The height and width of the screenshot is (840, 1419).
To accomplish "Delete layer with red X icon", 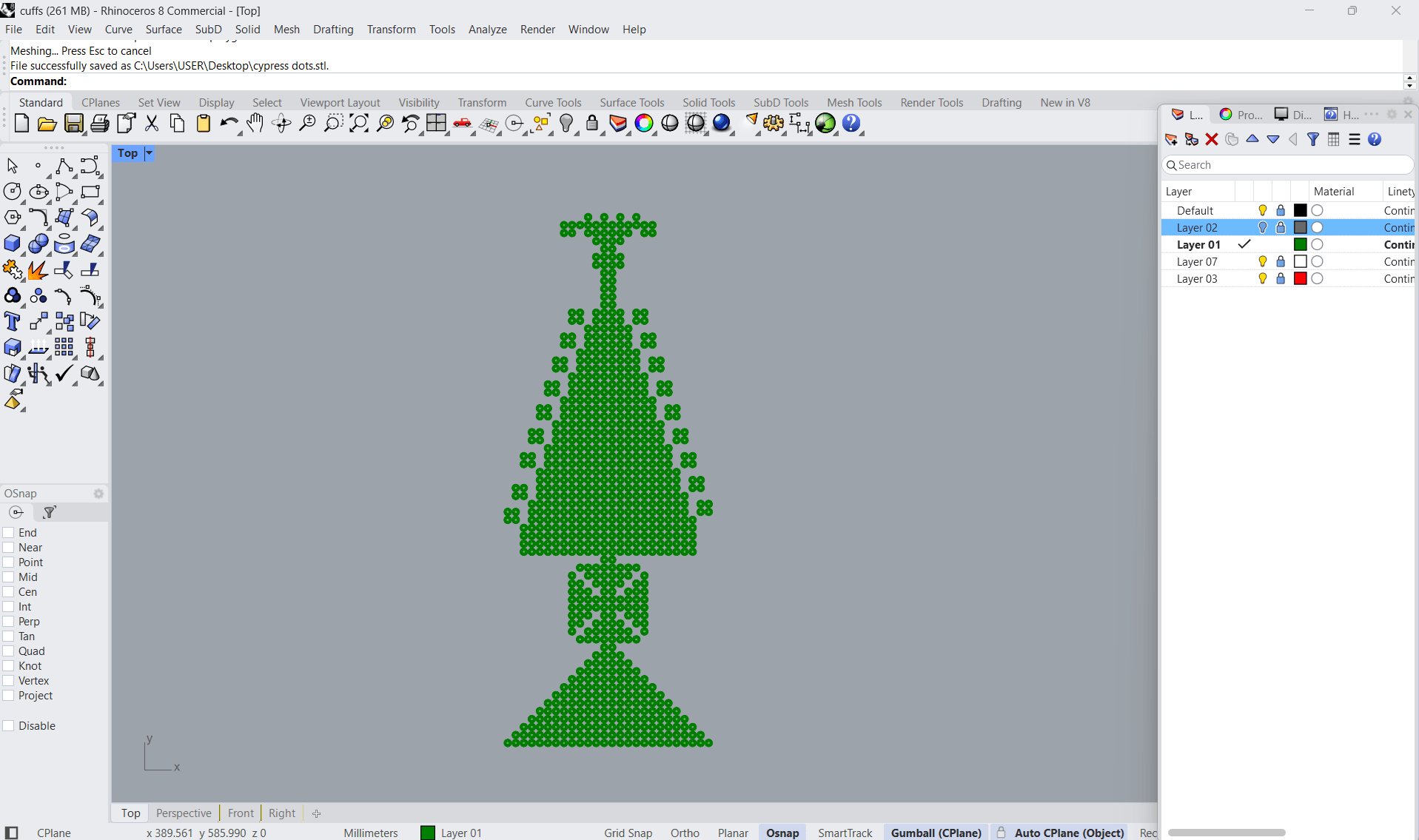I will click(x=1212, y=139).
